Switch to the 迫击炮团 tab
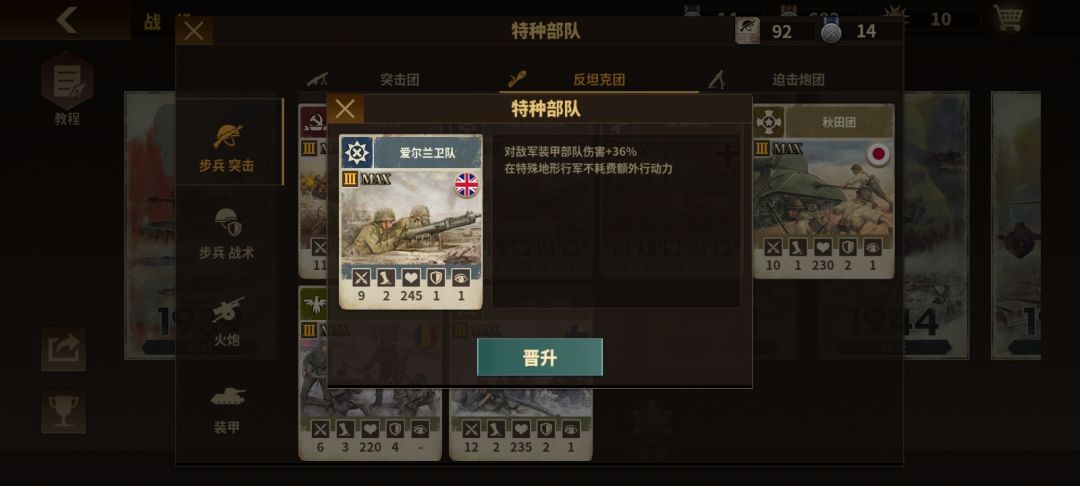This screenshot has width=1080, height=486. (798, 80)
